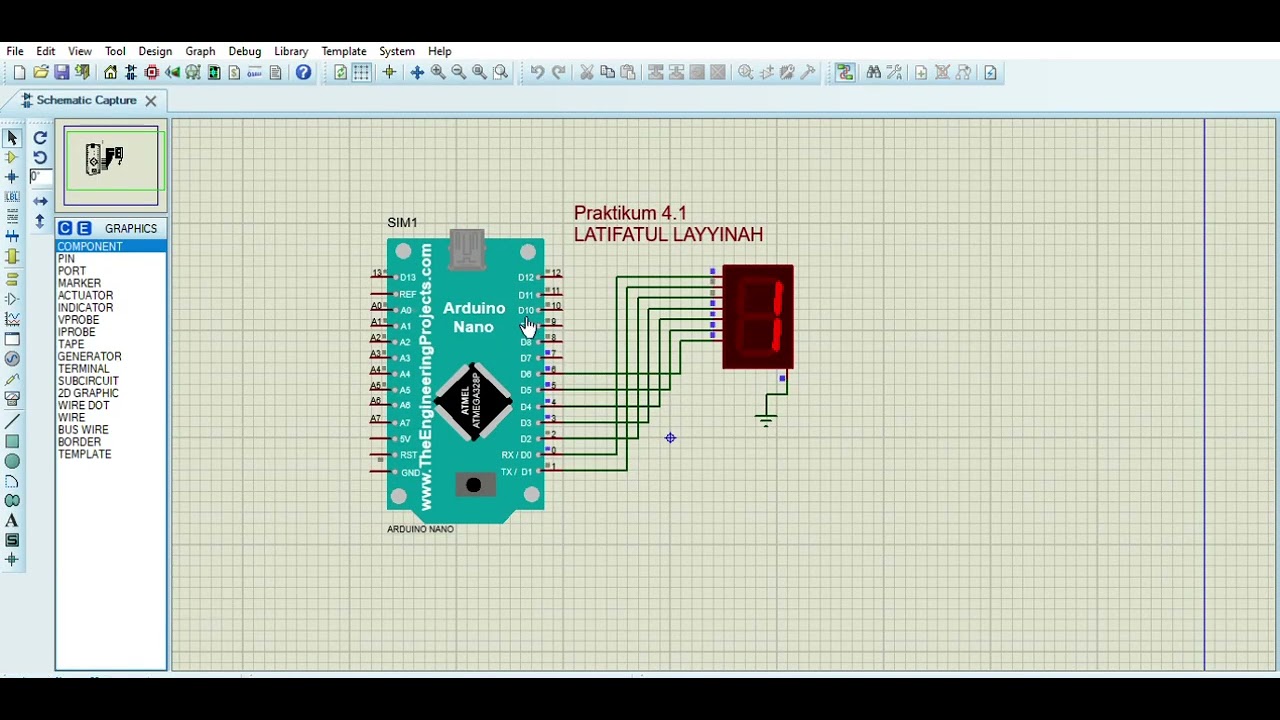Add a new root sheet
Screen dimensions: 1280x720
pyautogui.click(x=921, y=72)
